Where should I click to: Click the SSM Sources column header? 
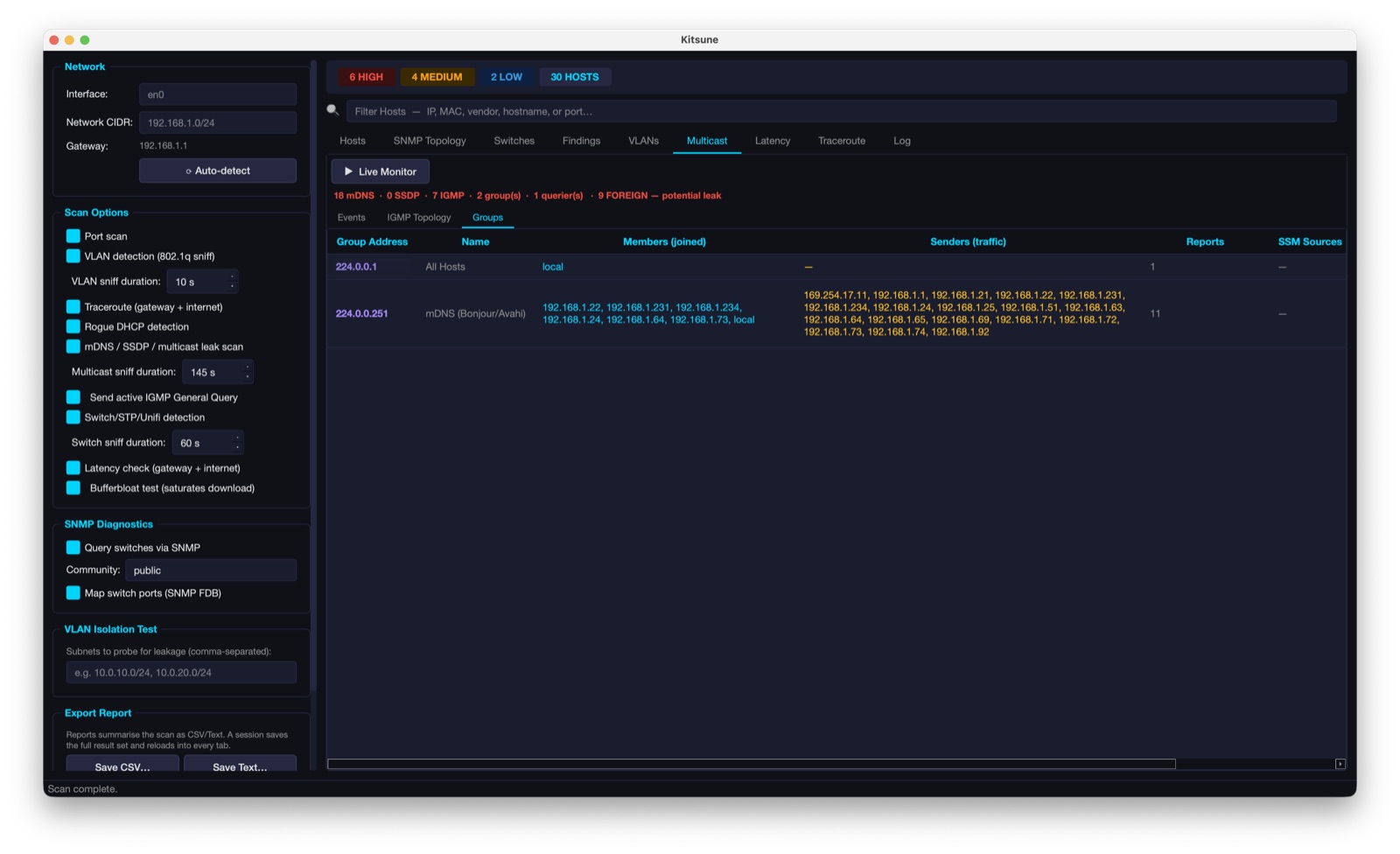(x=1309, y=242)
